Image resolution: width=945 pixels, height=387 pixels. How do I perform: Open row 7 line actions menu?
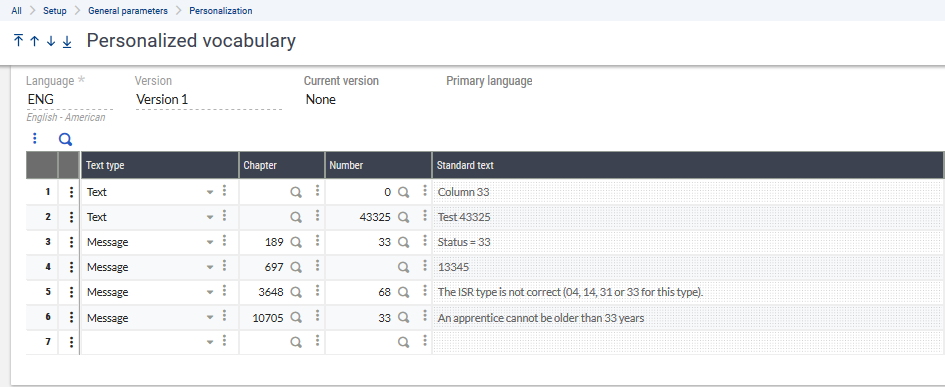click(71, 342)
